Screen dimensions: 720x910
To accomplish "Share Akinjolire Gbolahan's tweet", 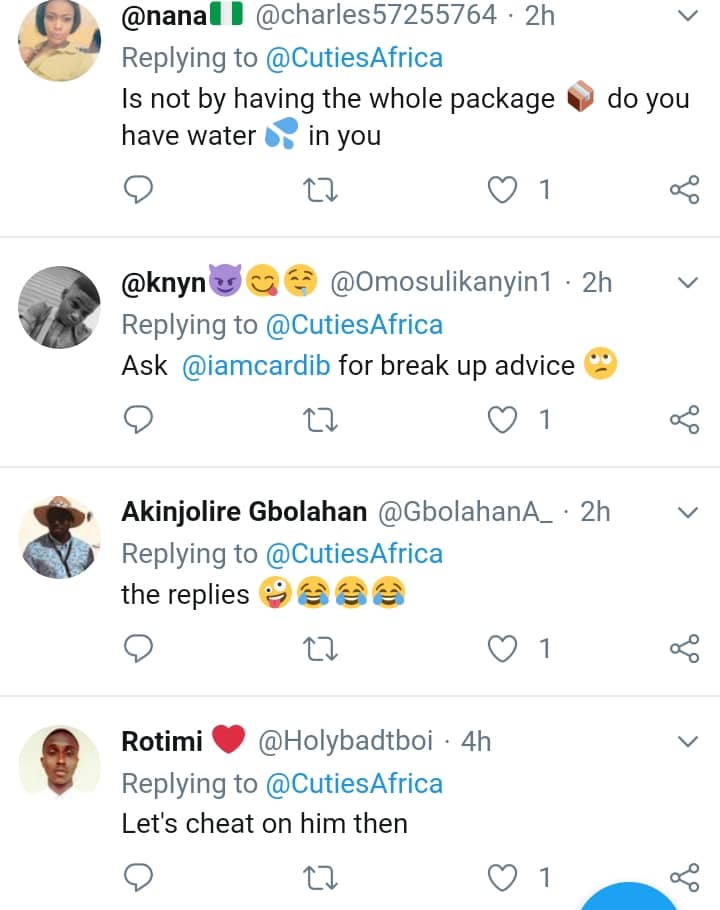I will click(x=684, y=649).
